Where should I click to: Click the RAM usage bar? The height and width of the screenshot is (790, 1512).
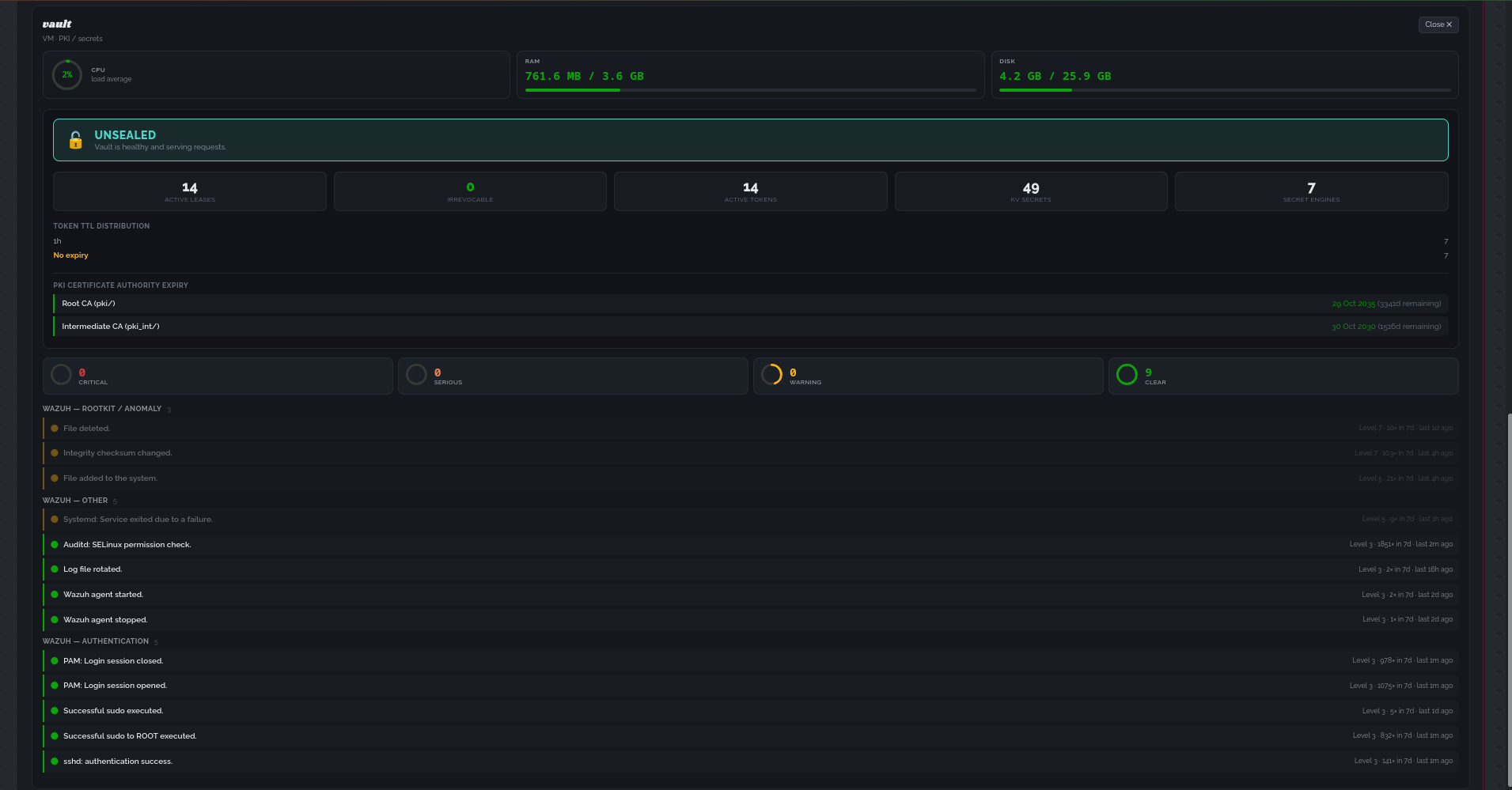750,90
